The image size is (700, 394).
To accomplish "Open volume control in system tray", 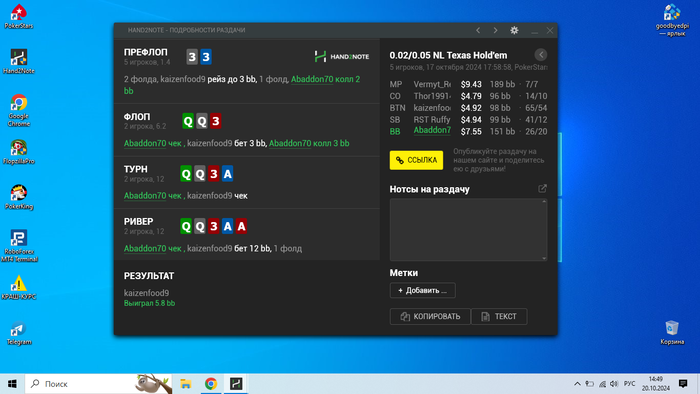I will coord(614,384).
